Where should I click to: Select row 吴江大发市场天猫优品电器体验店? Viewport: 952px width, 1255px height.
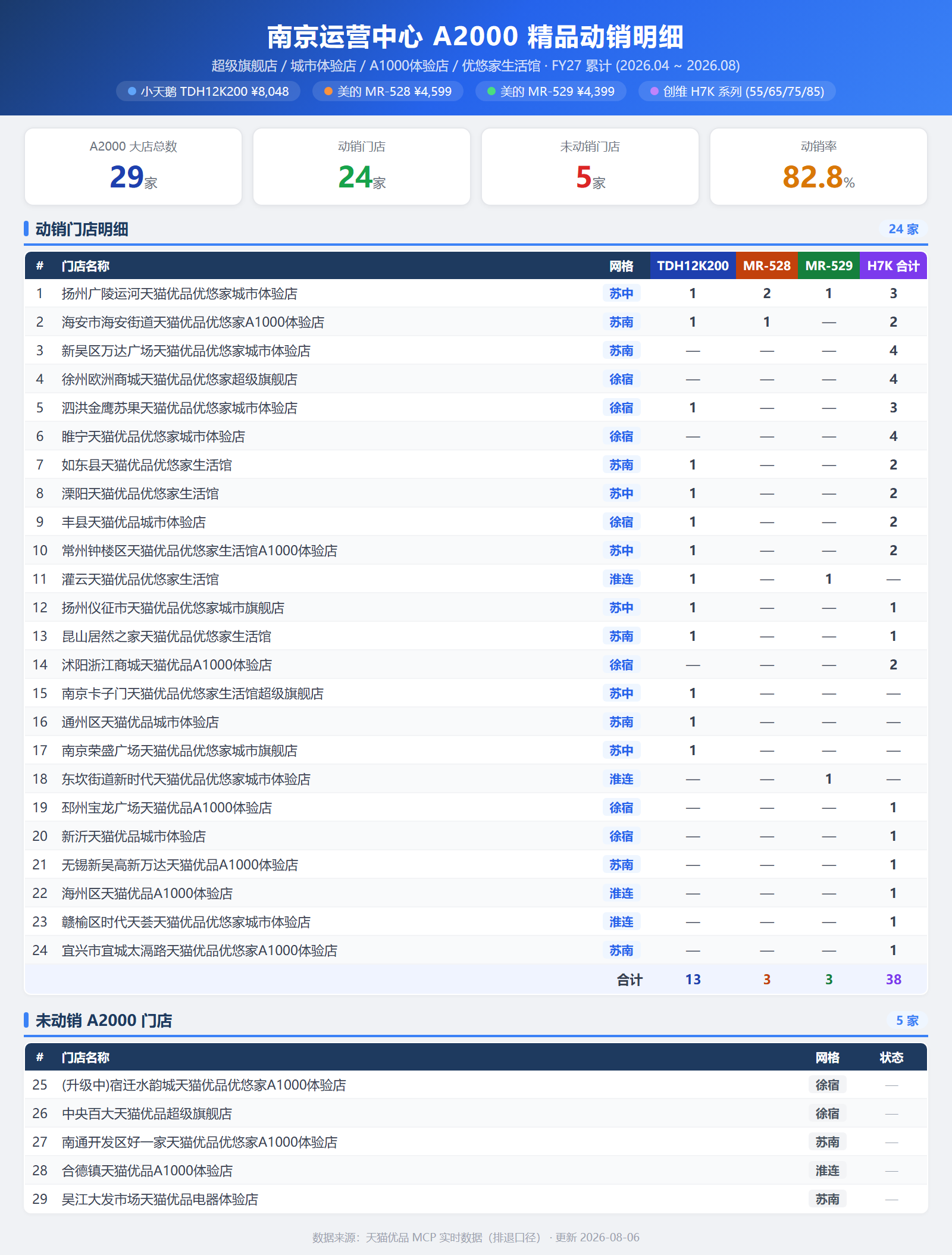(x=476, y=1199)
